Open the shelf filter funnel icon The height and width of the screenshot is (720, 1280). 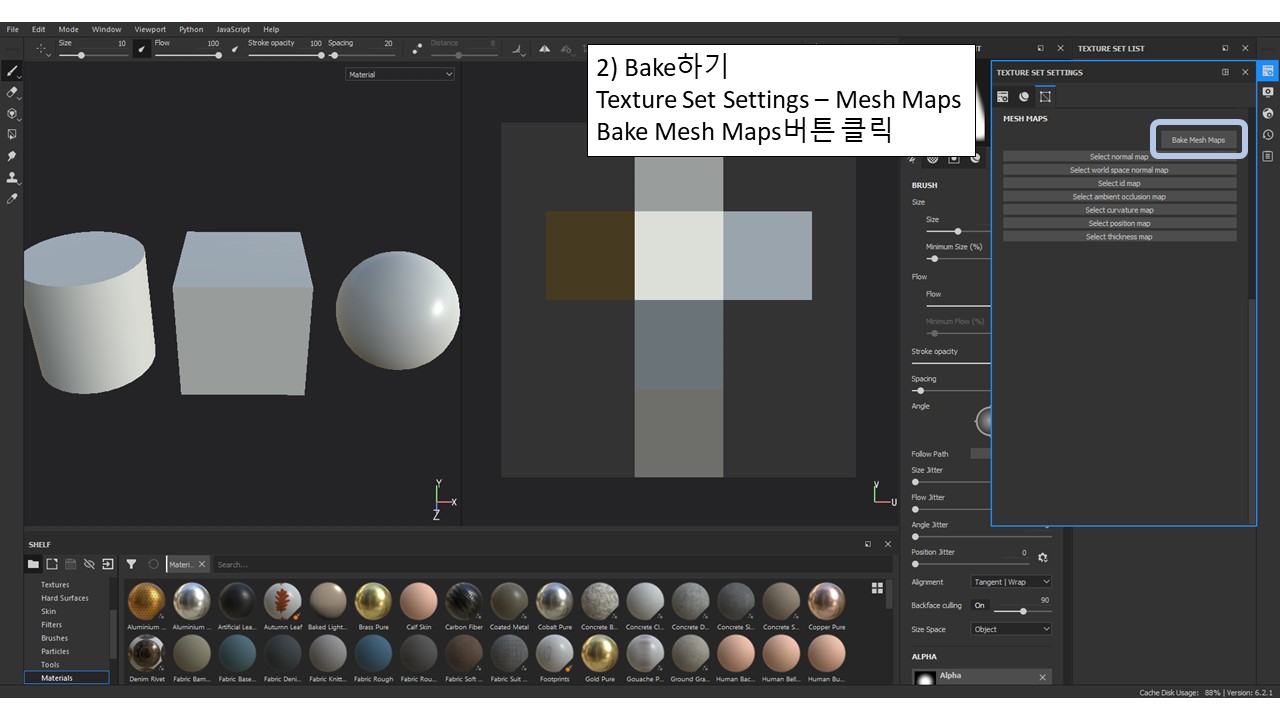pos(131,564)
